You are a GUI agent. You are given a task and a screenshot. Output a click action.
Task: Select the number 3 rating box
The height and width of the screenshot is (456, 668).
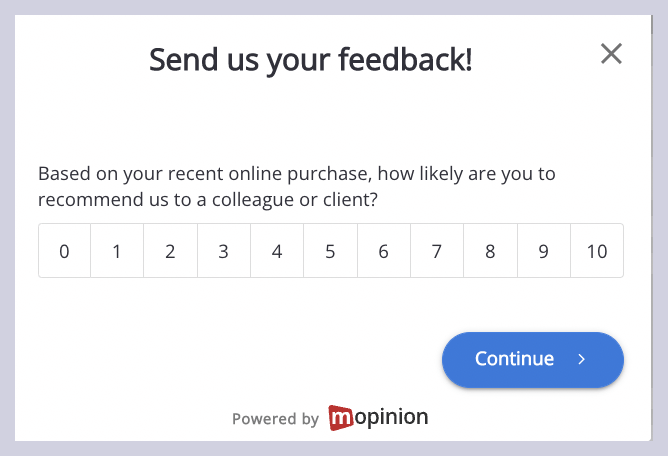click(x=224, y=251)
